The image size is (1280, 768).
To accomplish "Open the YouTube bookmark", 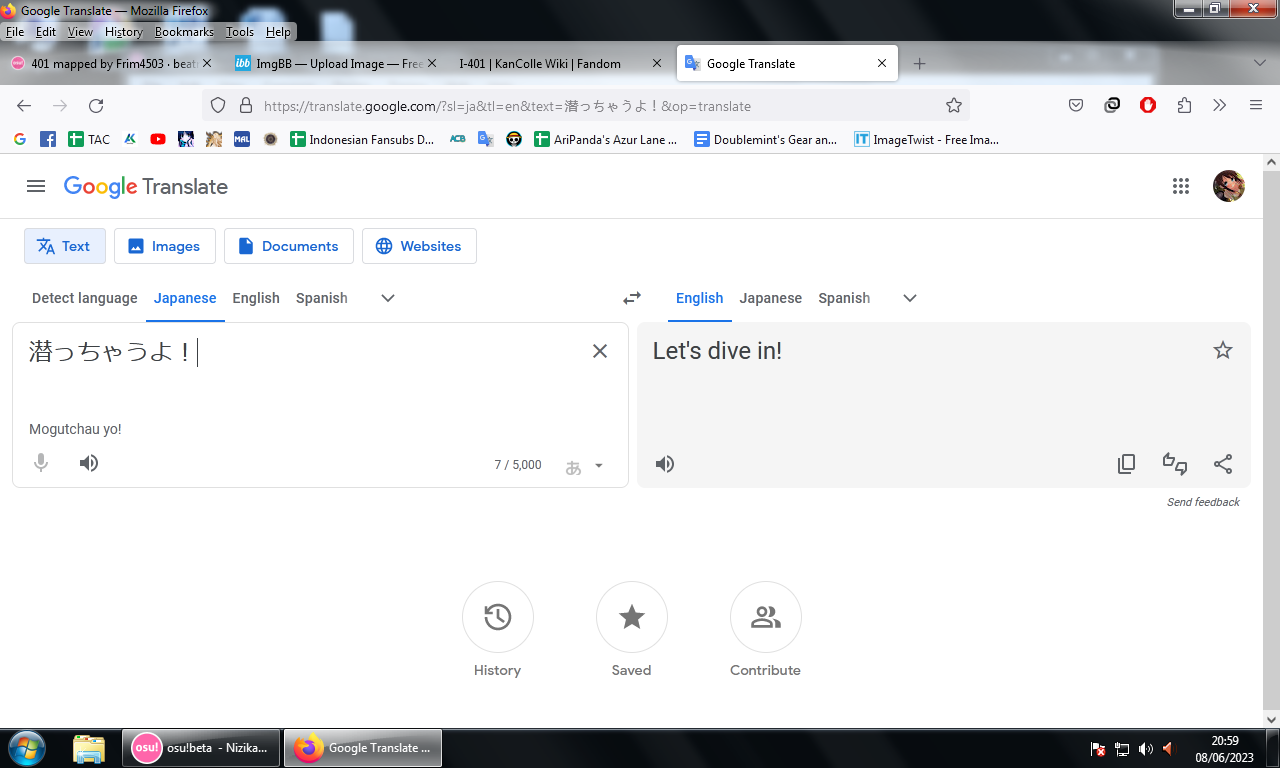I will click(x=158, y=140).
